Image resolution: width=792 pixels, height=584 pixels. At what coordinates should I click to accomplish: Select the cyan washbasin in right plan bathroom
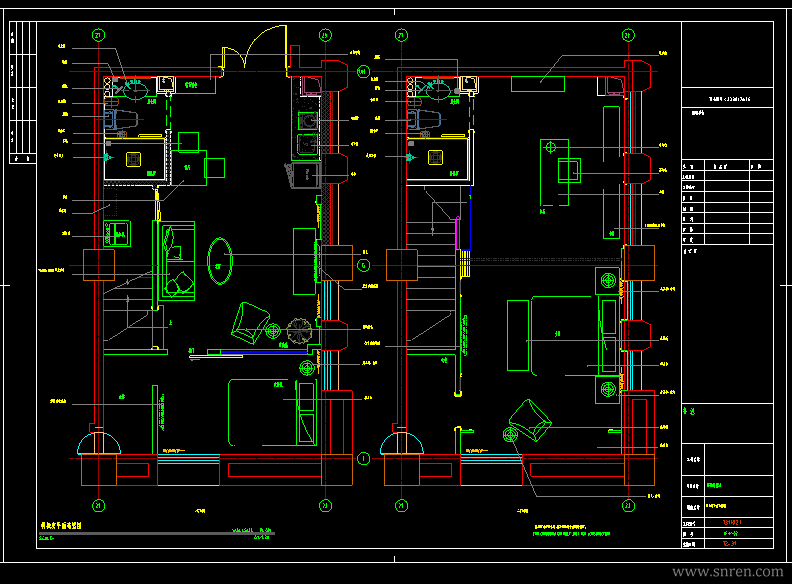[x=437, y=89]
